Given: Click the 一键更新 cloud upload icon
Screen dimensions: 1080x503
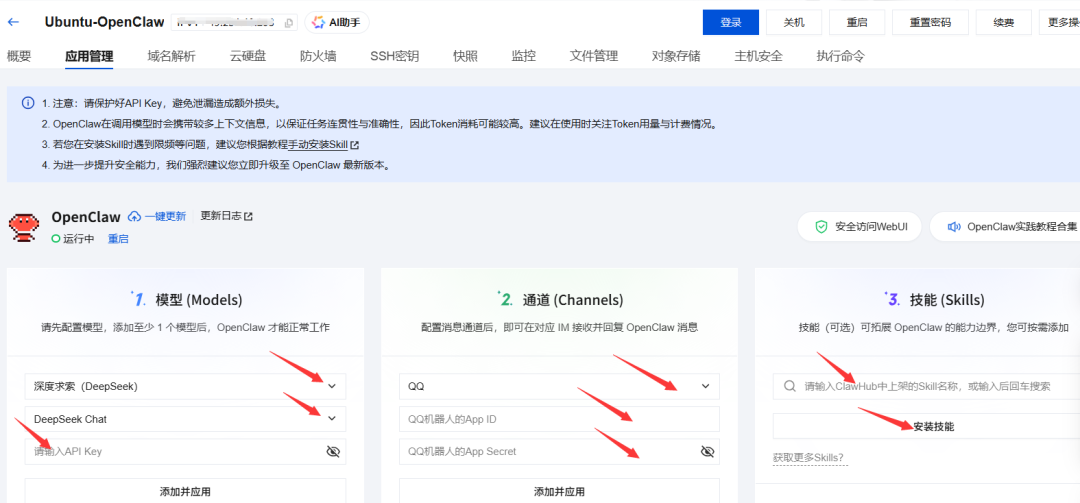Looking at the screenshot, I should (134, 216).
